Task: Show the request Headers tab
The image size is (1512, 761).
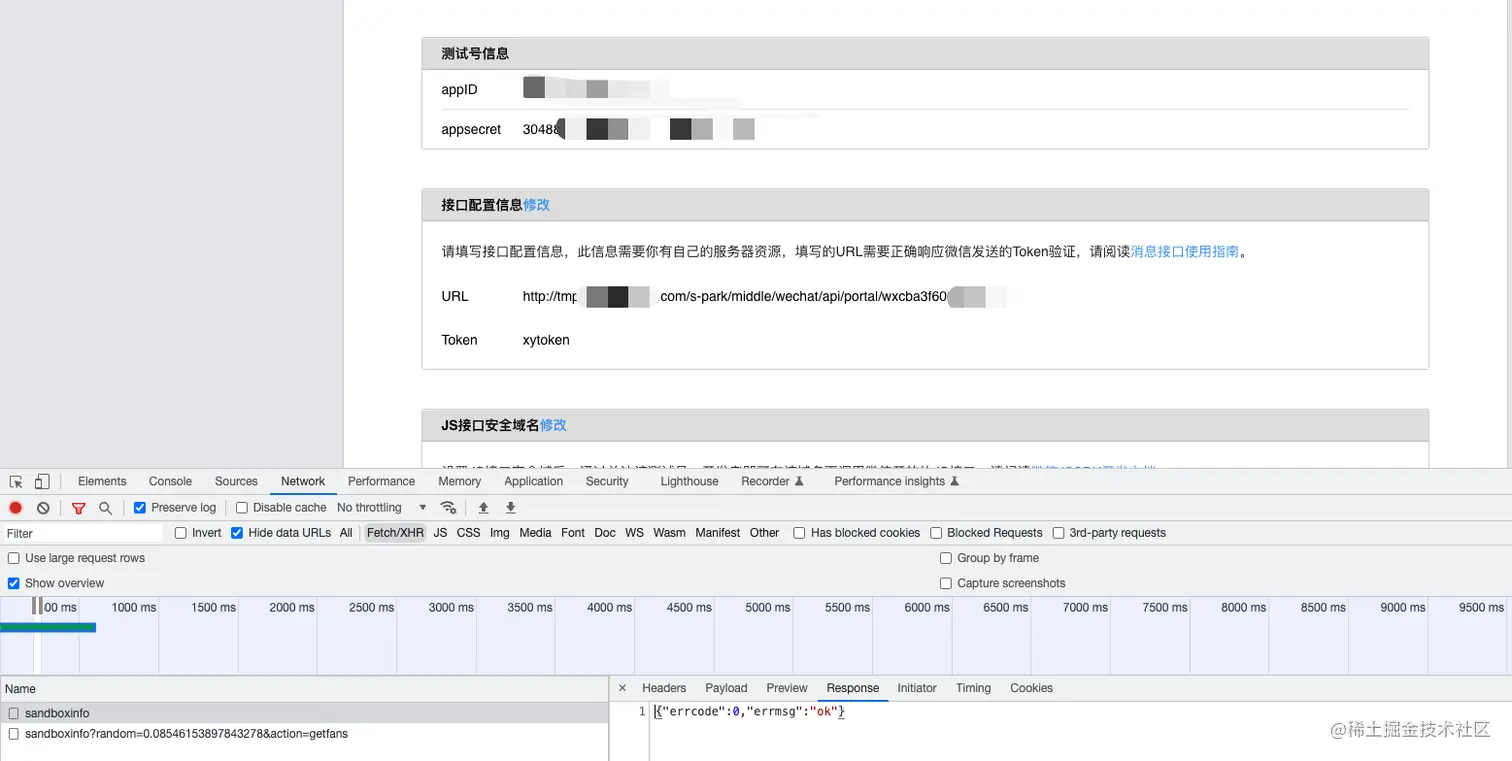Action: click(x=664, y=688)
